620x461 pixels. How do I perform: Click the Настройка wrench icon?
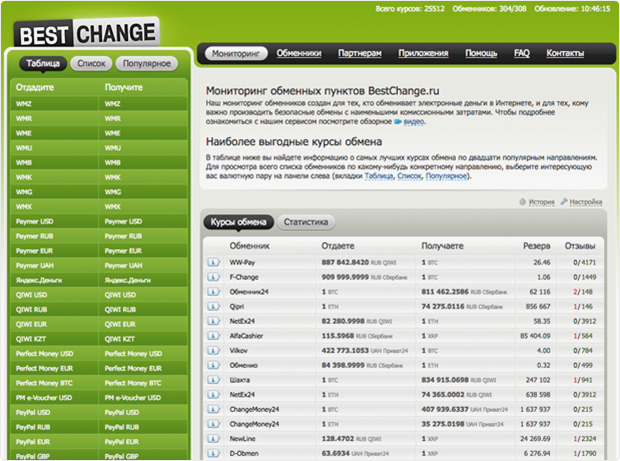click(x=564, y=202)
